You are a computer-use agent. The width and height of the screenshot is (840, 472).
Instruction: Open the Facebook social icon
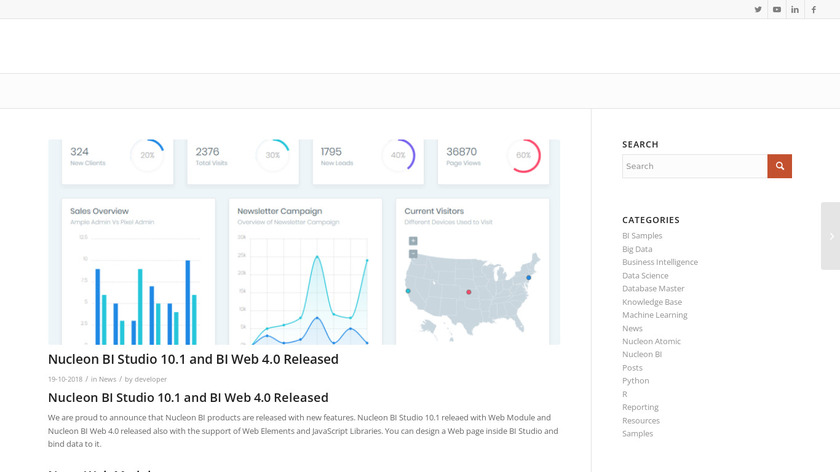pyautogui.click(x=814, y=10)
